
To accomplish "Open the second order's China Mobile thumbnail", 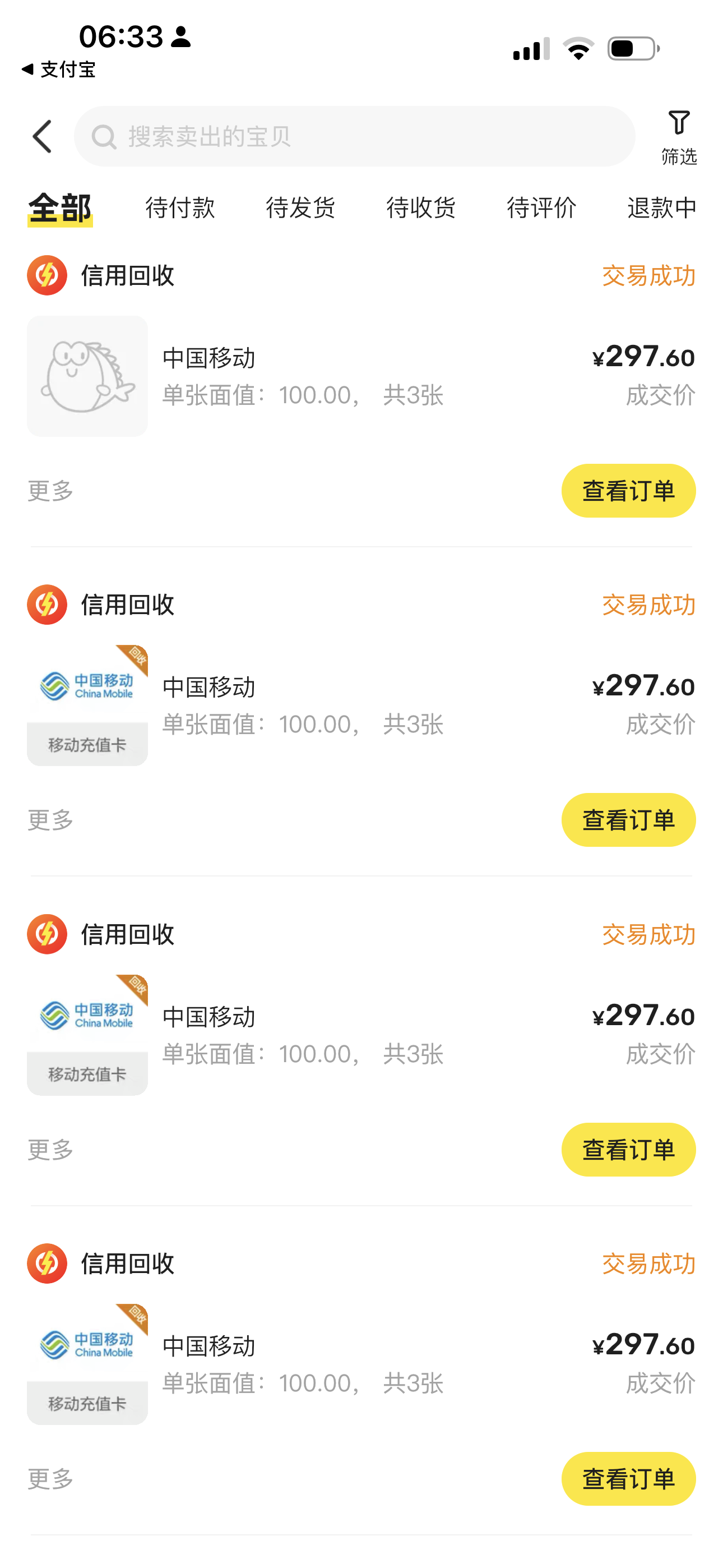I will (87, 705).
